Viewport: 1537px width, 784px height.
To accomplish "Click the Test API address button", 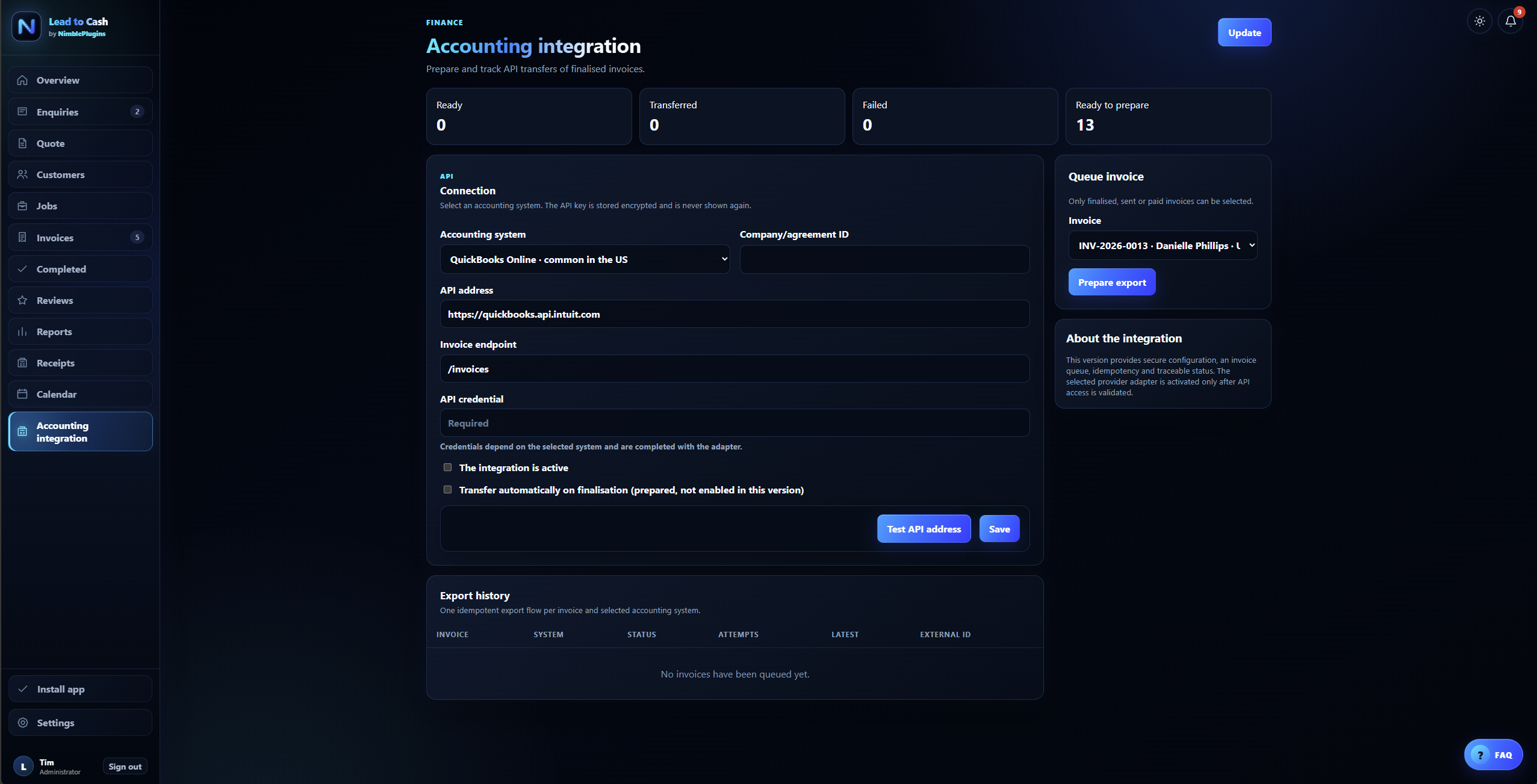I will point(924,529).
